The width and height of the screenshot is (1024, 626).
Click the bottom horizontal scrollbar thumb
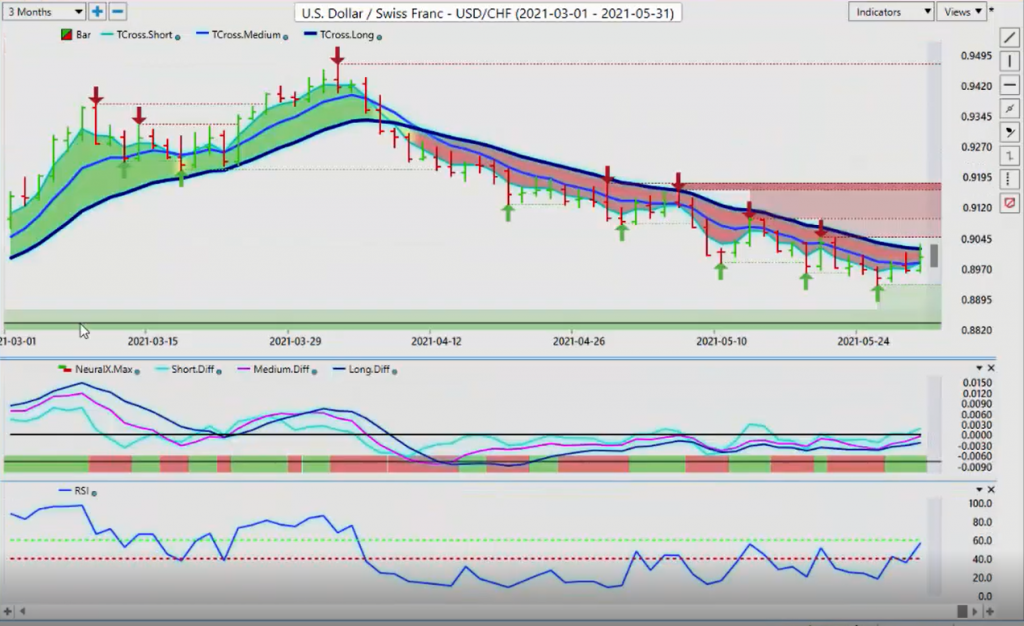[x=962, y=610]
